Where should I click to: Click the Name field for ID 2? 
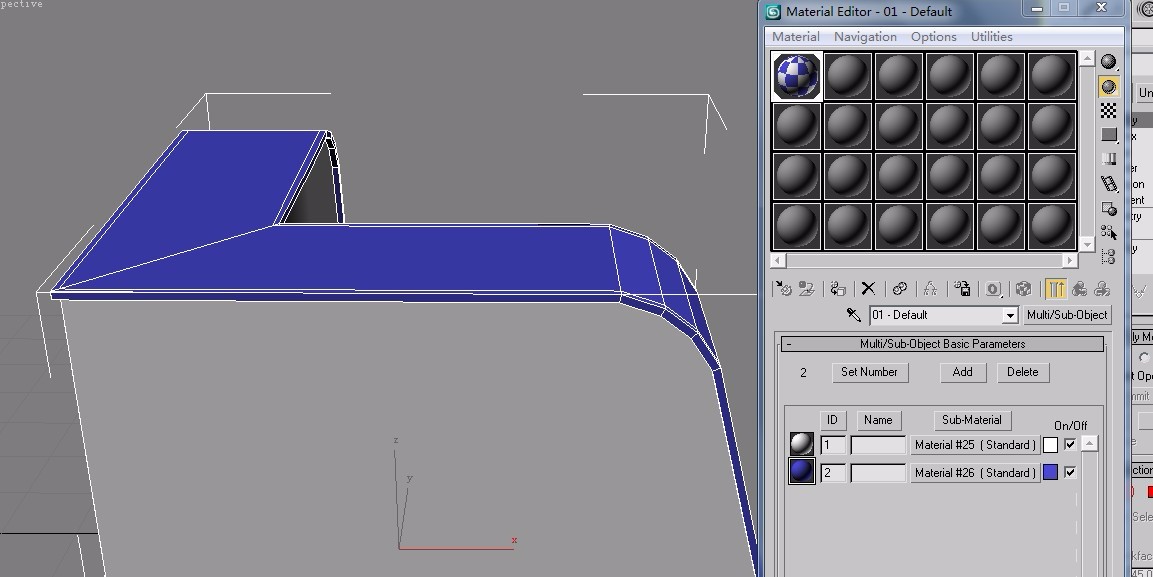click(878, 473)
